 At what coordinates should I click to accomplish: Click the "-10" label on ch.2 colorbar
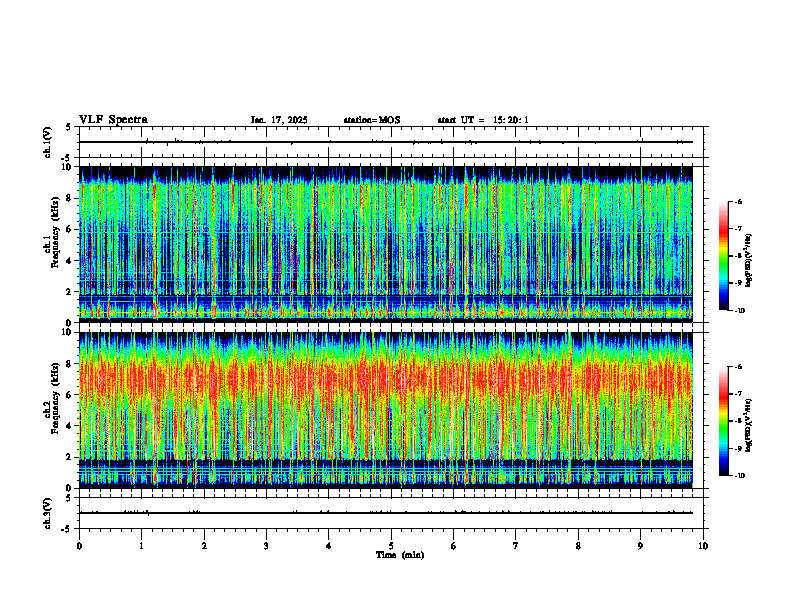pyautogui.click(x=739, y=476)
